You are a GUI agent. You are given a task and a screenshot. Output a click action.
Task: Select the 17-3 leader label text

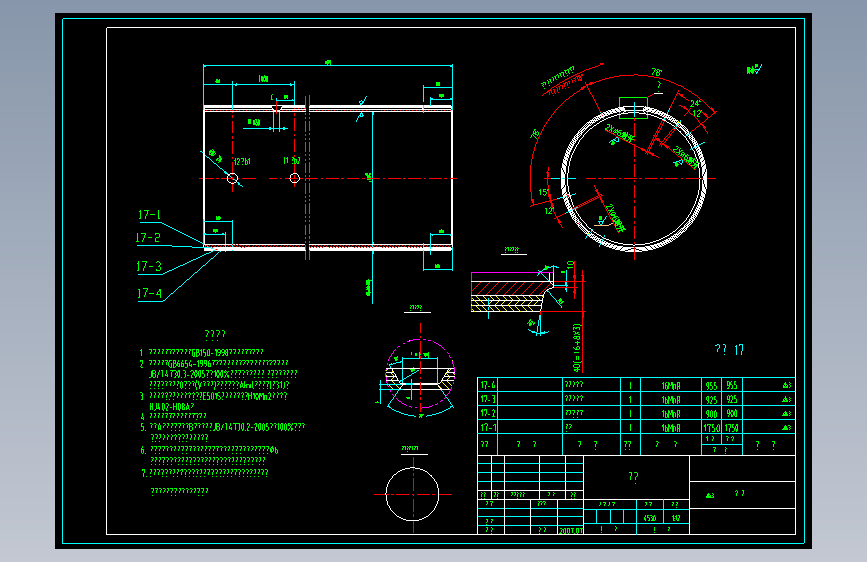(149, 267)
